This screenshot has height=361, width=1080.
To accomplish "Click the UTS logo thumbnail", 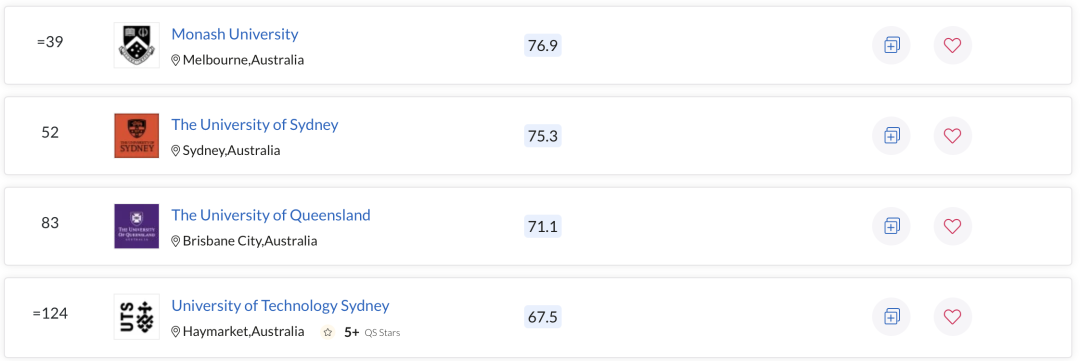I will click(136, 317).
